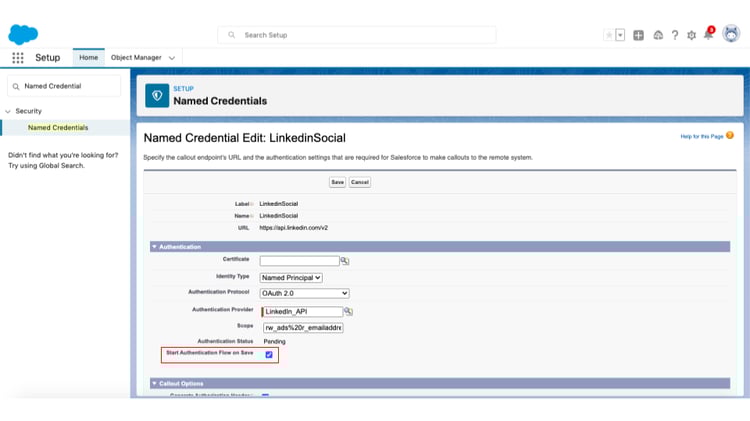
Task: Open the user profile avatar
Action: 731,34
